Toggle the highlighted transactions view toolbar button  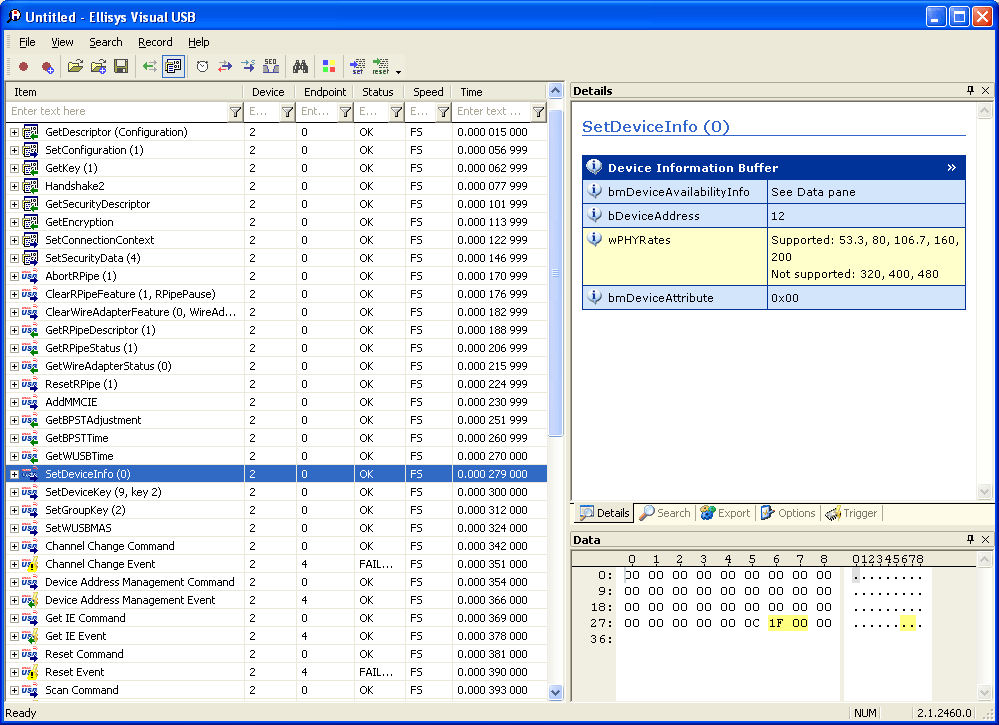(173, 67)
